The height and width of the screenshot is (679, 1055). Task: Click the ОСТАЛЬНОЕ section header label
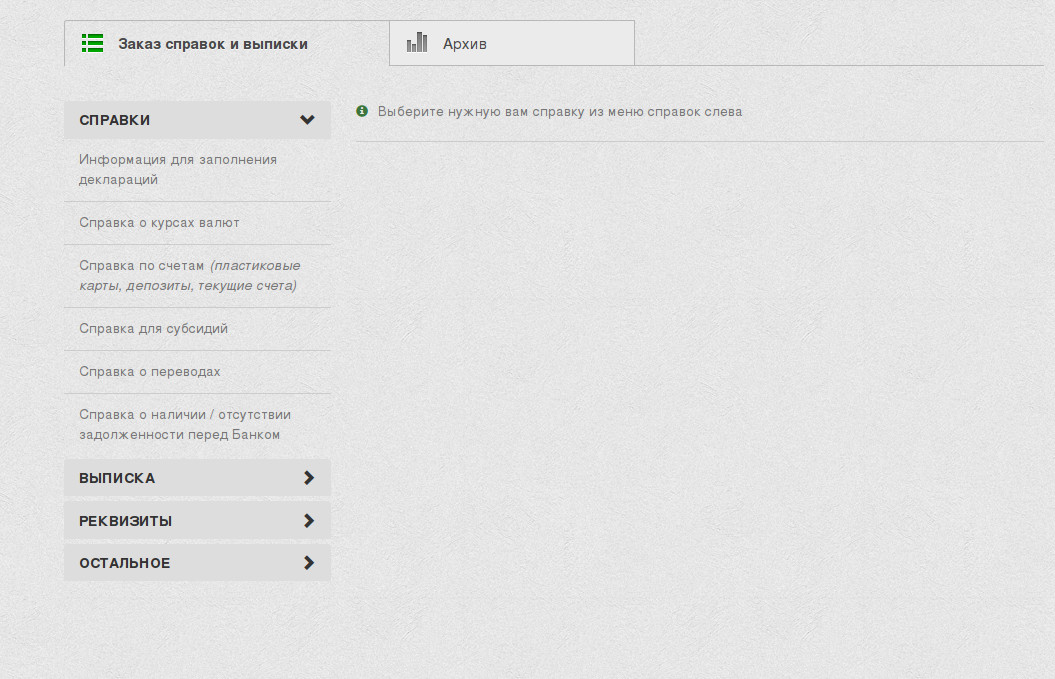coord(124,563)
